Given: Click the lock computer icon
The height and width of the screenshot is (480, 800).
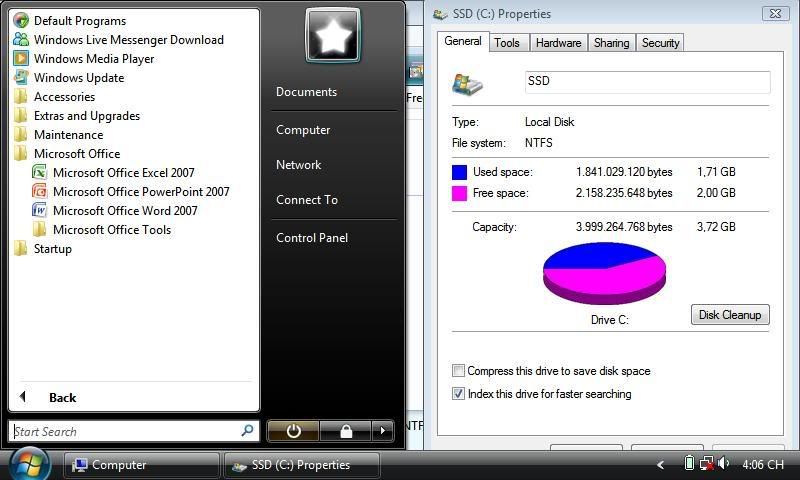Looking at the screenshot, I should [x=345, y=431].
